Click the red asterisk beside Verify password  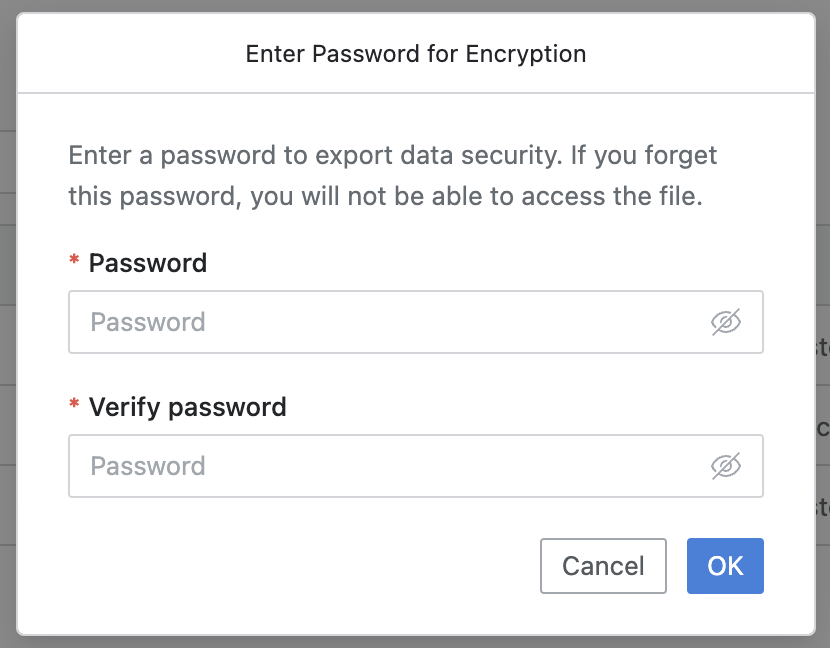click(x=74, y=404)
